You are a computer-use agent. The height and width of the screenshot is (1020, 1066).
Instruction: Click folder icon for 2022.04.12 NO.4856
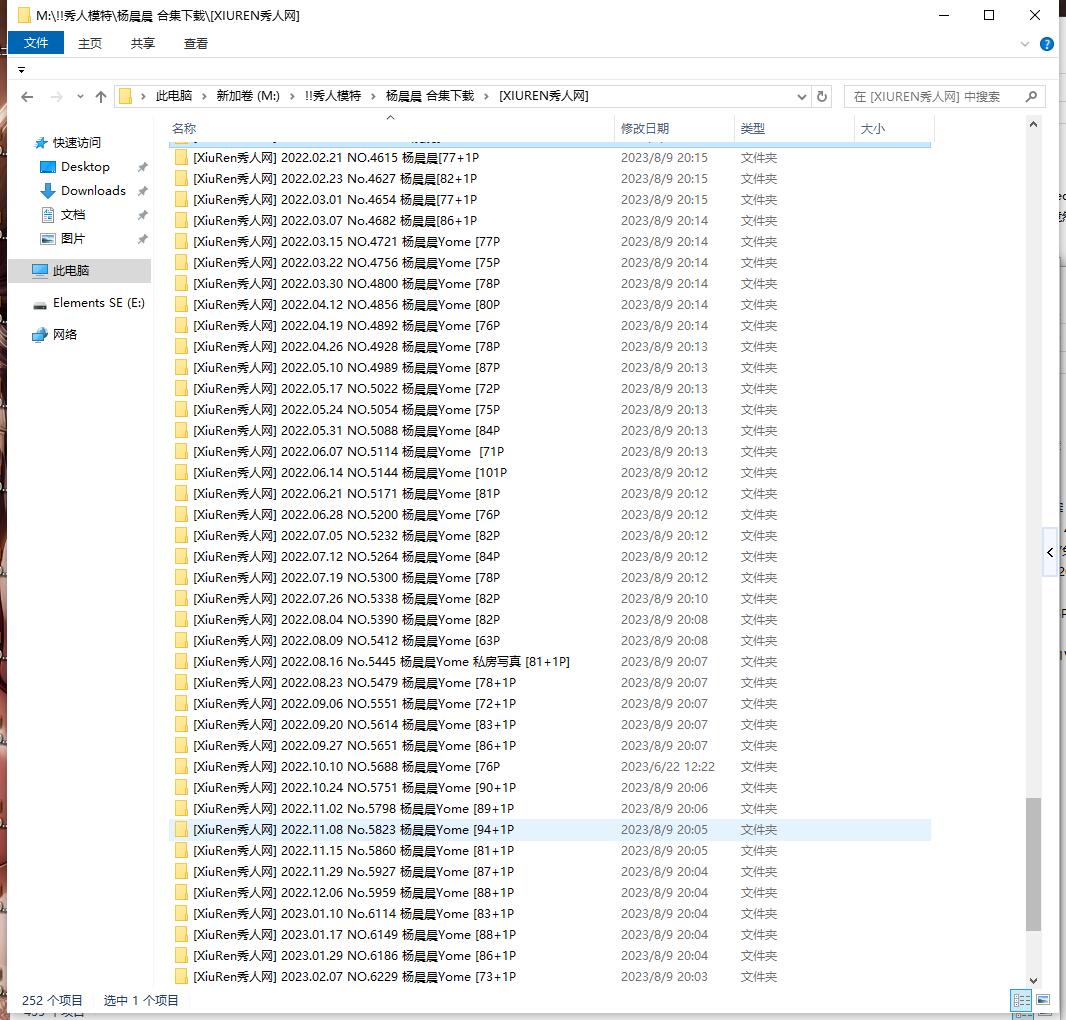pyautogui.click(x=181, y=305)
